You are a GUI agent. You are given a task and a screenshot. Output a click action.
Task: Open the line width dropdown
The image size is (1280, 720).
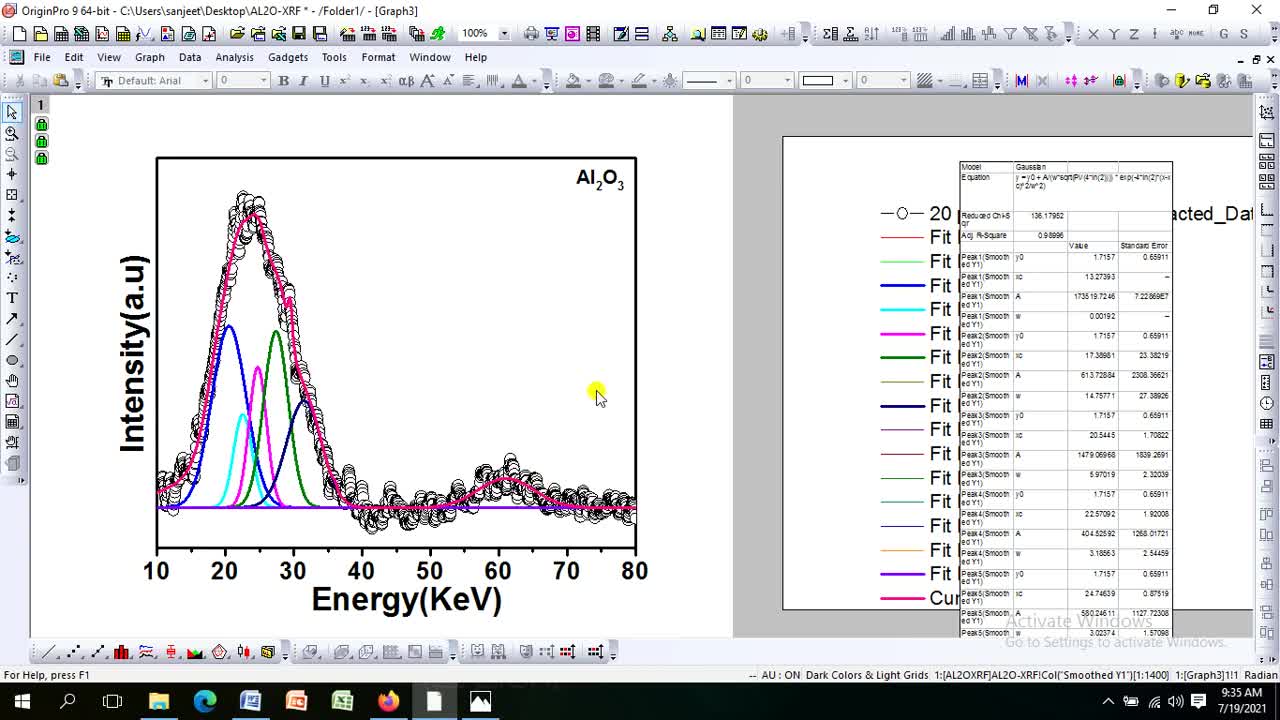(x=787, y=80)
